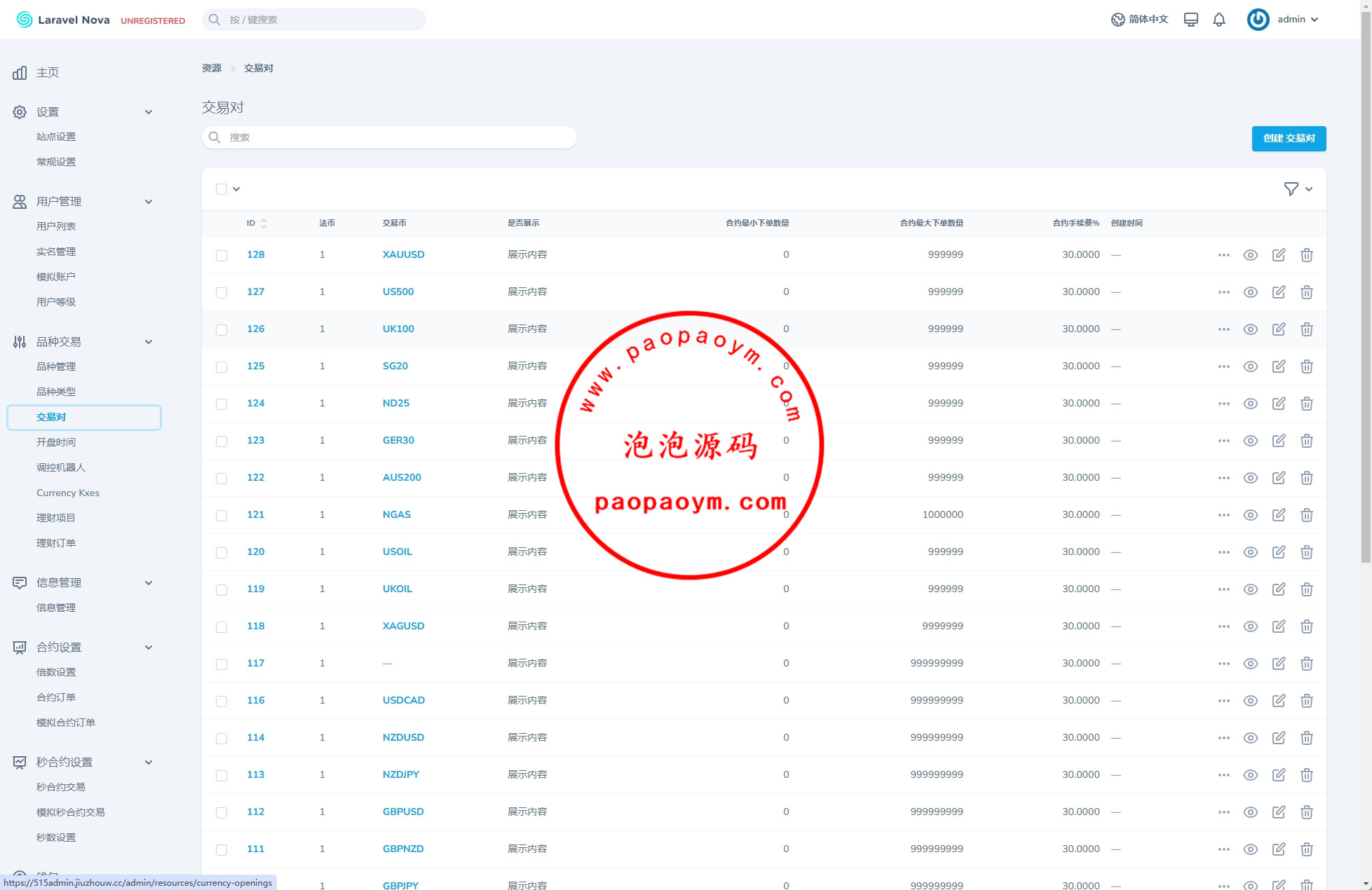Screen dimensions: 1372x890
Task: Delete row with ID 117
Action: click(x=1307, y=664)
